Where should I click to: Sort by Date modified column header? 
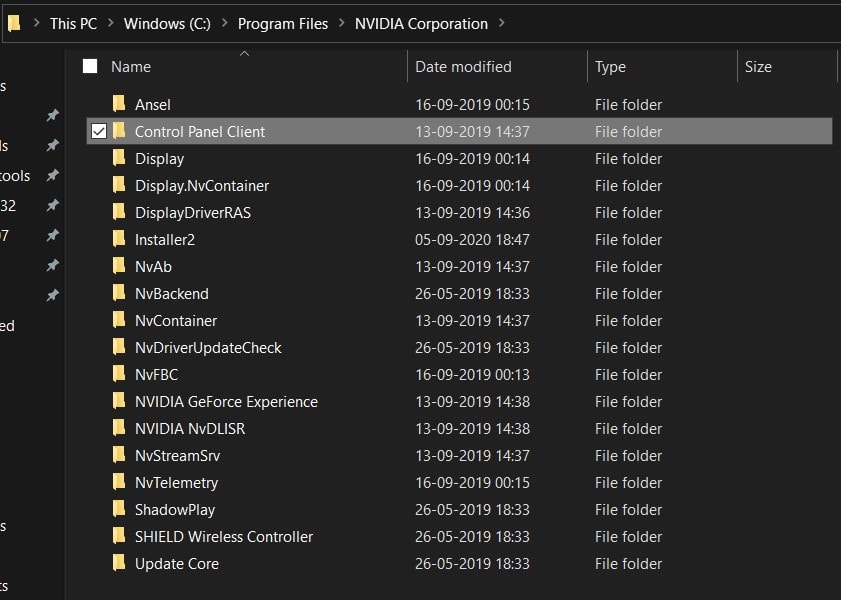pos(463,66)
